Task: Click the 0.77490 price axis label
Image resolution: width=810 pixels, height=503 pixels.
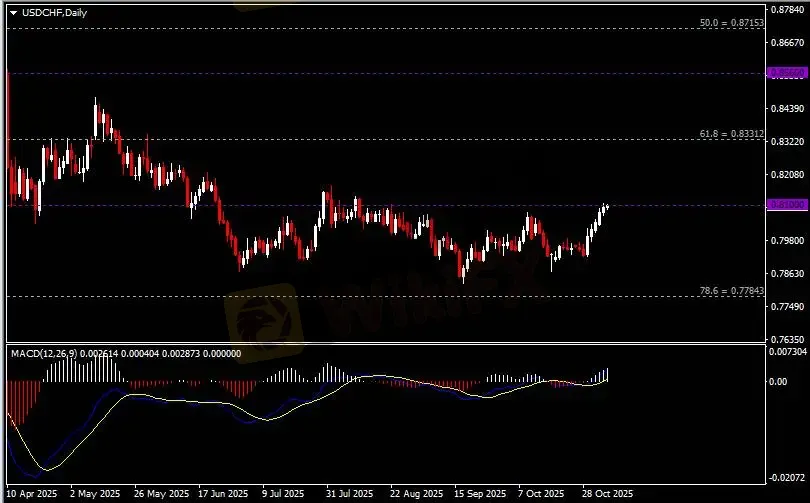Action: click(x=788, y=307)
